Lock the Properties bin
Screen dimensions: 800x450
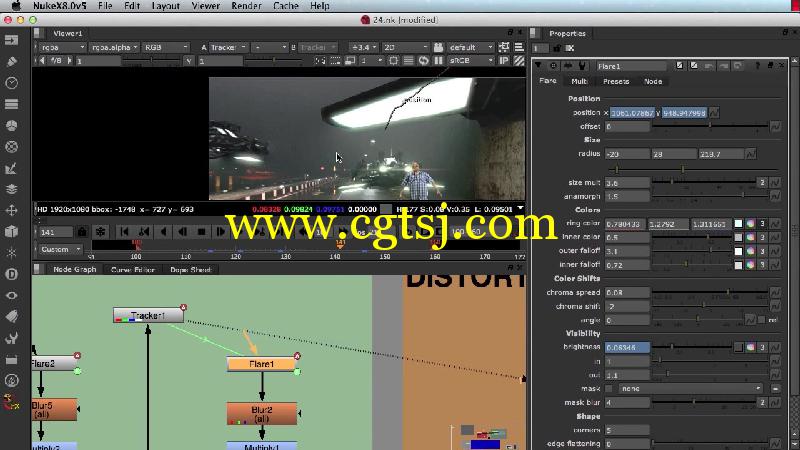click(557, 48)
